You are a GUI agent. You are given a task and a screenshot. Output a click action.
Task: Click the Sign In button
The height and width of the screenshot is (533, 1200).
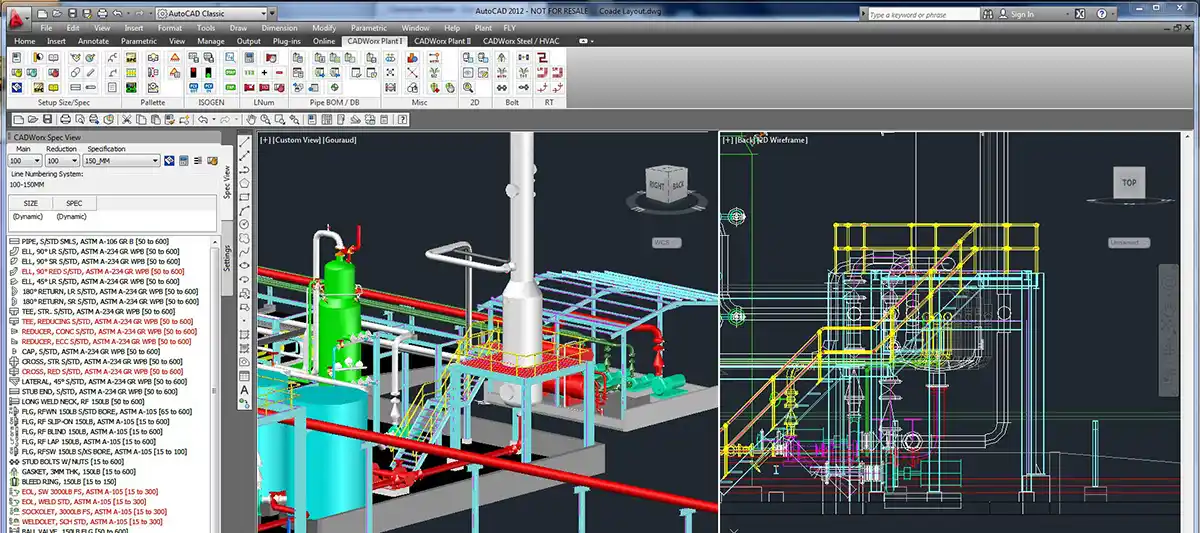1022,15
